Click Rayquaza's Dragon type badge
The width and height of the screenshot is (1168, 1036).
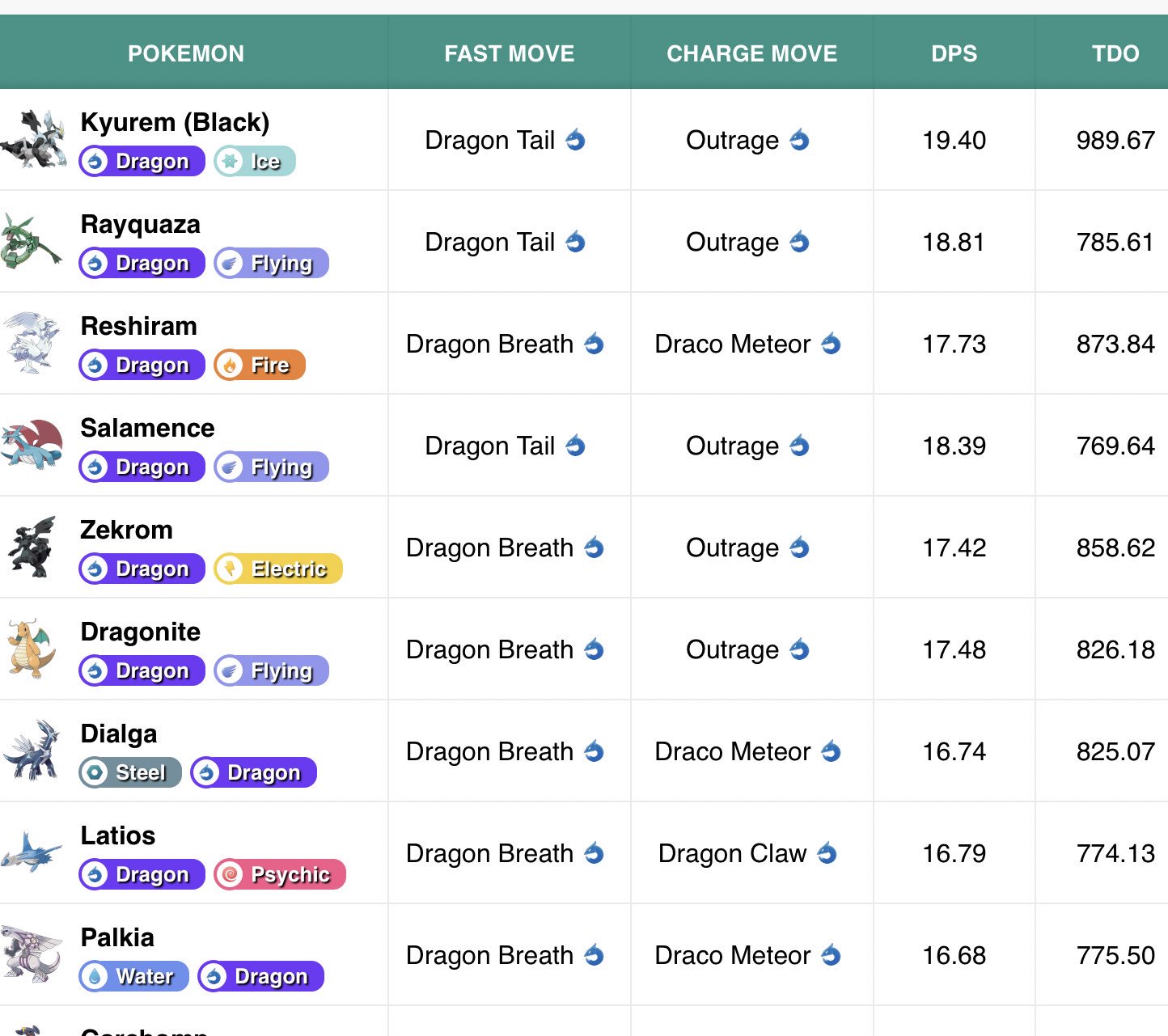click(x=142, y=263)
